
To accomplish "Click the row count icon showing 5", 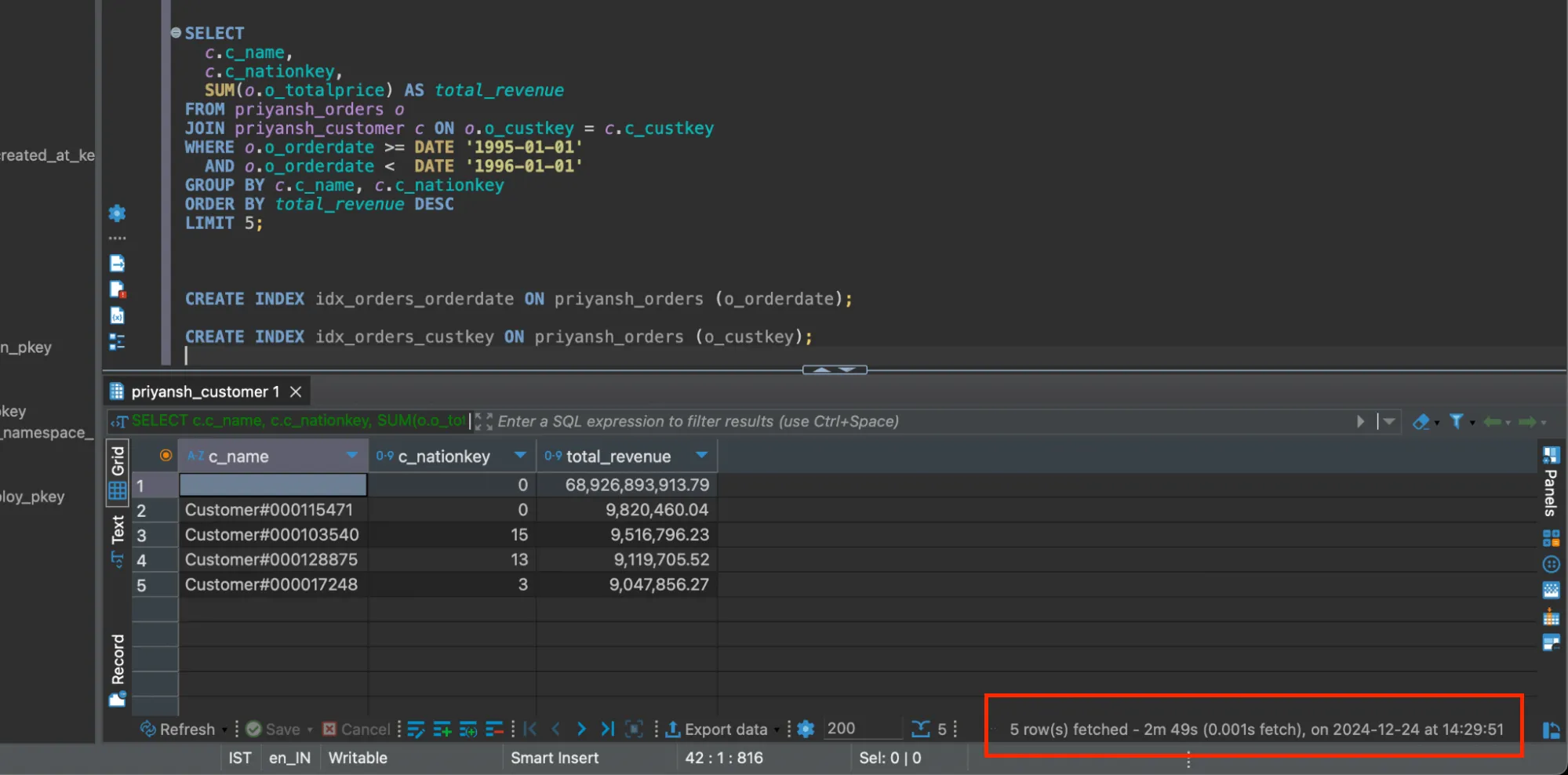I will point(930,730).
